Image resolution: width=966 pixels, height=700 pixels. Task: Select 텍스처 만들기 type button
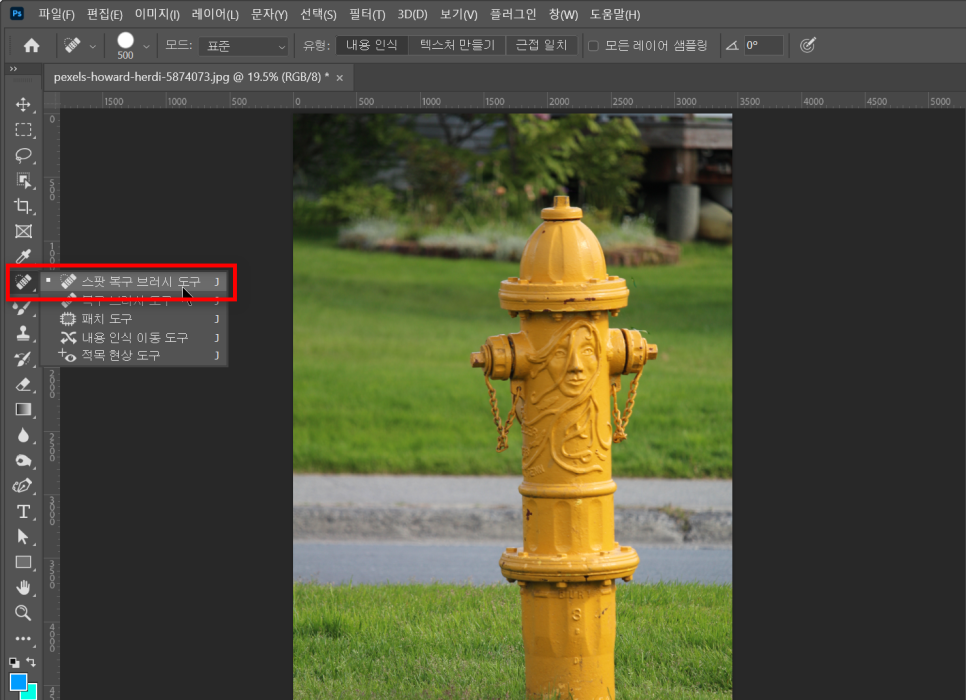pos(457,45)
